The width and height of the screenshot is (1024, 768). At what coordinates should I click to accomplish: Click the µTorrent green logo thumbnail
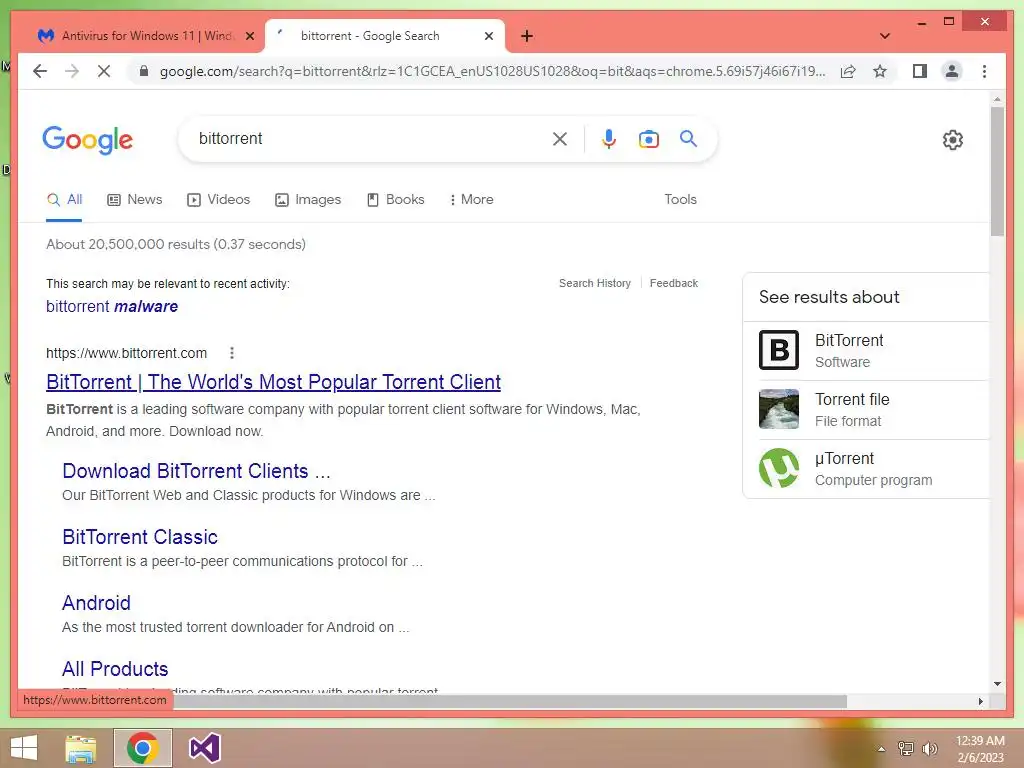(x=778, y=468)
